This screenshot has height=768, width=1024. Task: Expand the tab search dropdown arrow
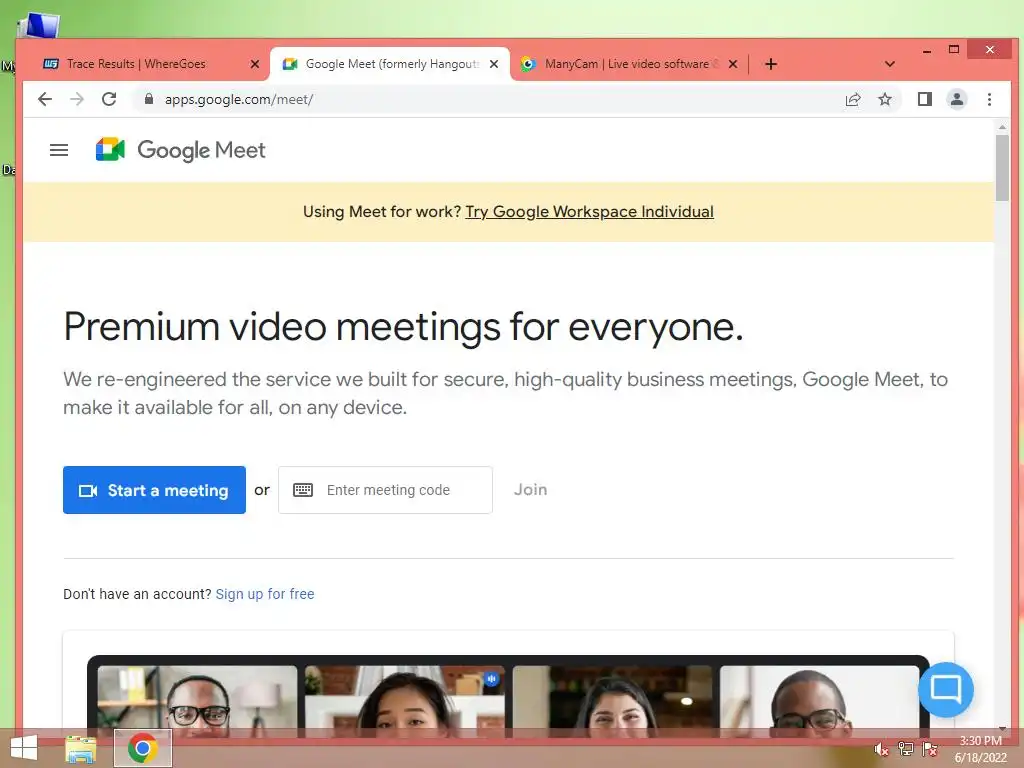click(x=889, y=64)
